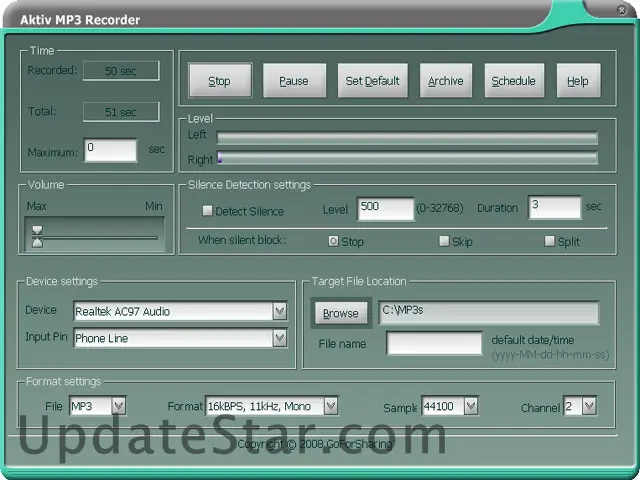Click the C:\MP3s target path field
This screenshot has height=480, width=640.
(x=489, y=313)
